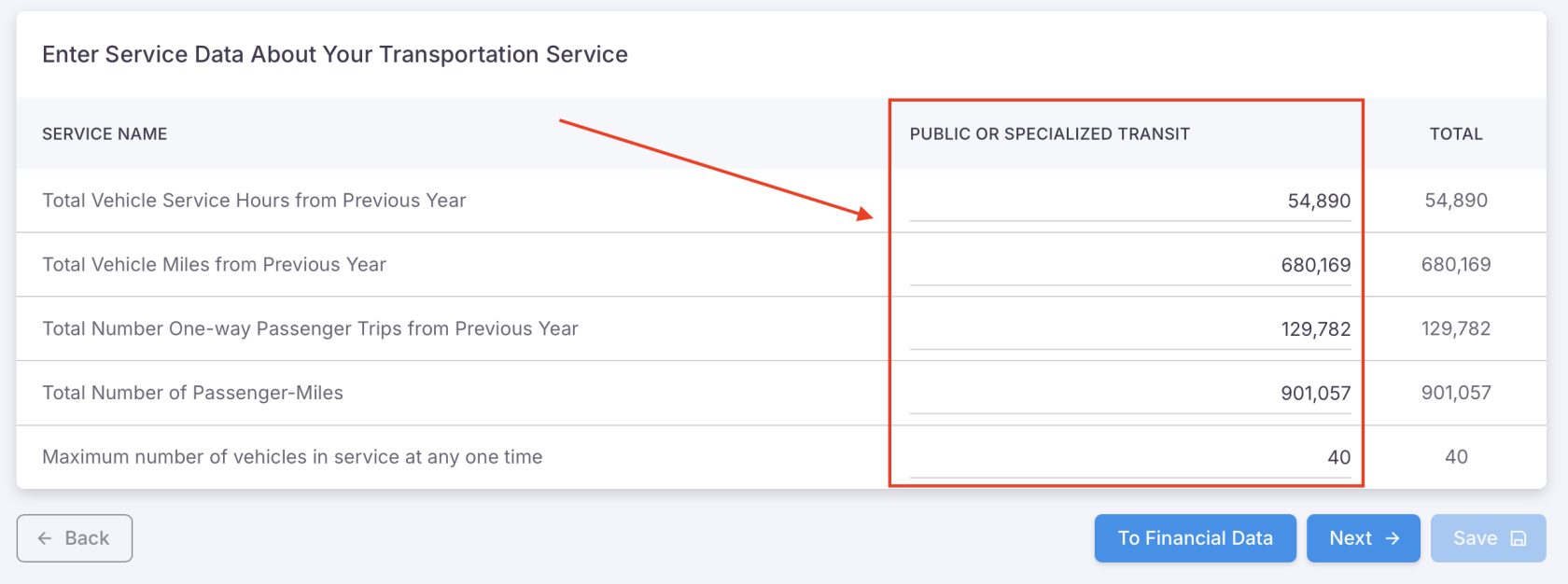Screen dimensions: 1568x584
Task: Click the To Financial Data button
Action: (1195, 538)
